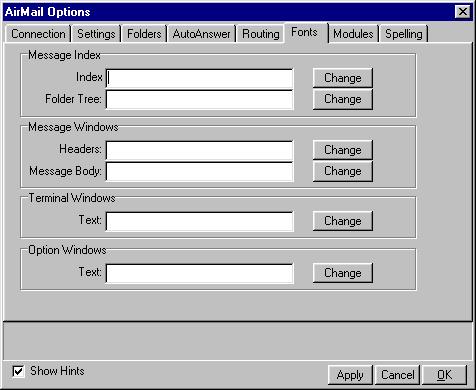This screenshot has height=390, width=476.
Task: Open the Routing tab
Action: click(260, 34)
